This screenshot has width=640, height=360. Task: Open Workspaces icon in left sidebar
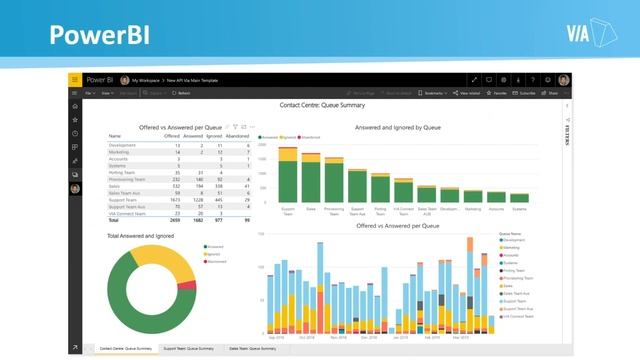(x=75, y=175)
